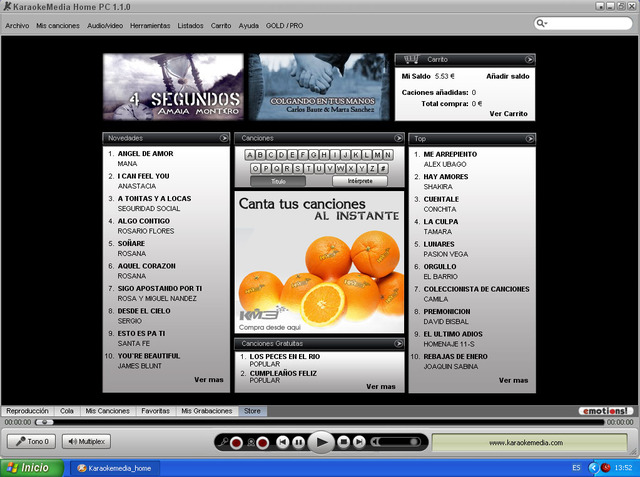The width and height of the screenshot is (640, 477).
Task: Switch to Reproducción tab
Action: (27, 411)
